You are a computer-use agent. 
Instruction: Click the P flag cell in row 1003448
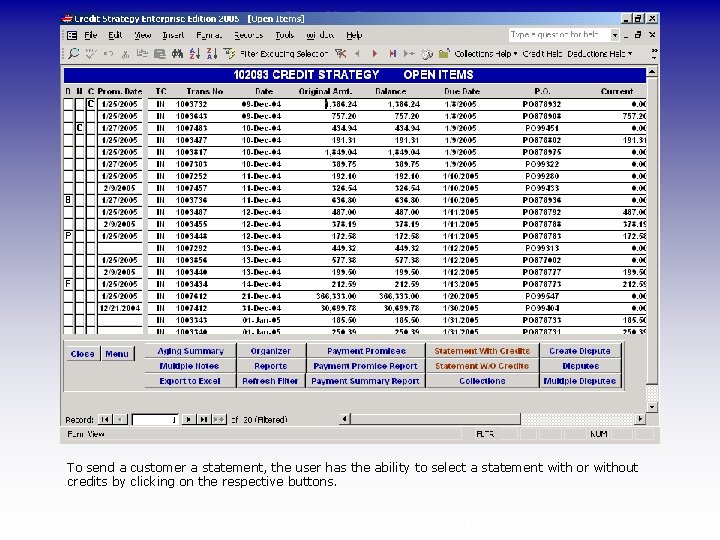click(68, 236)
